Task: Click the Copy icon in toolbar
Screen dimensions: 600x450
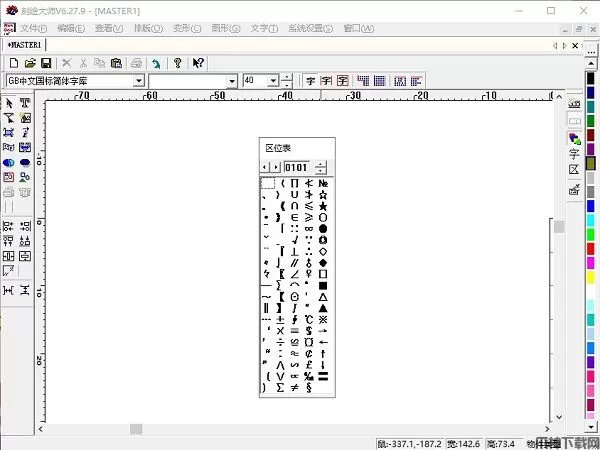Action: pos(99,63)
